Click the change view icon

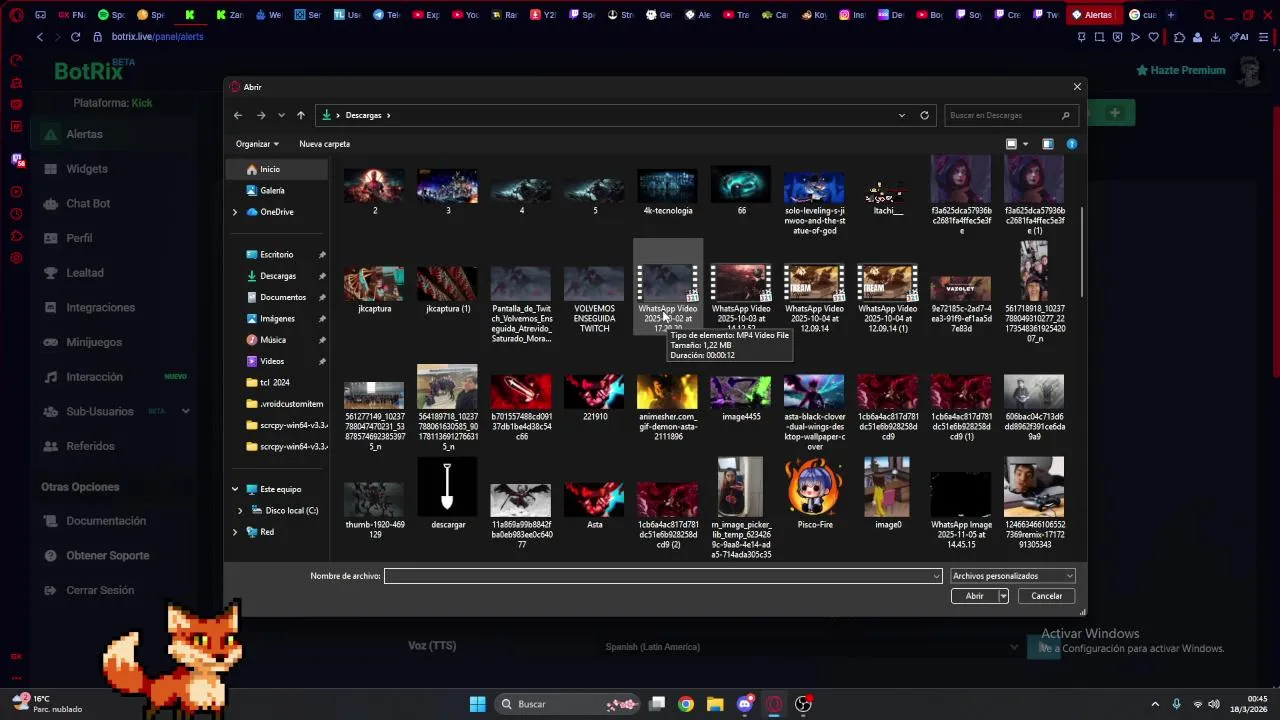(x=1011, y=144)
